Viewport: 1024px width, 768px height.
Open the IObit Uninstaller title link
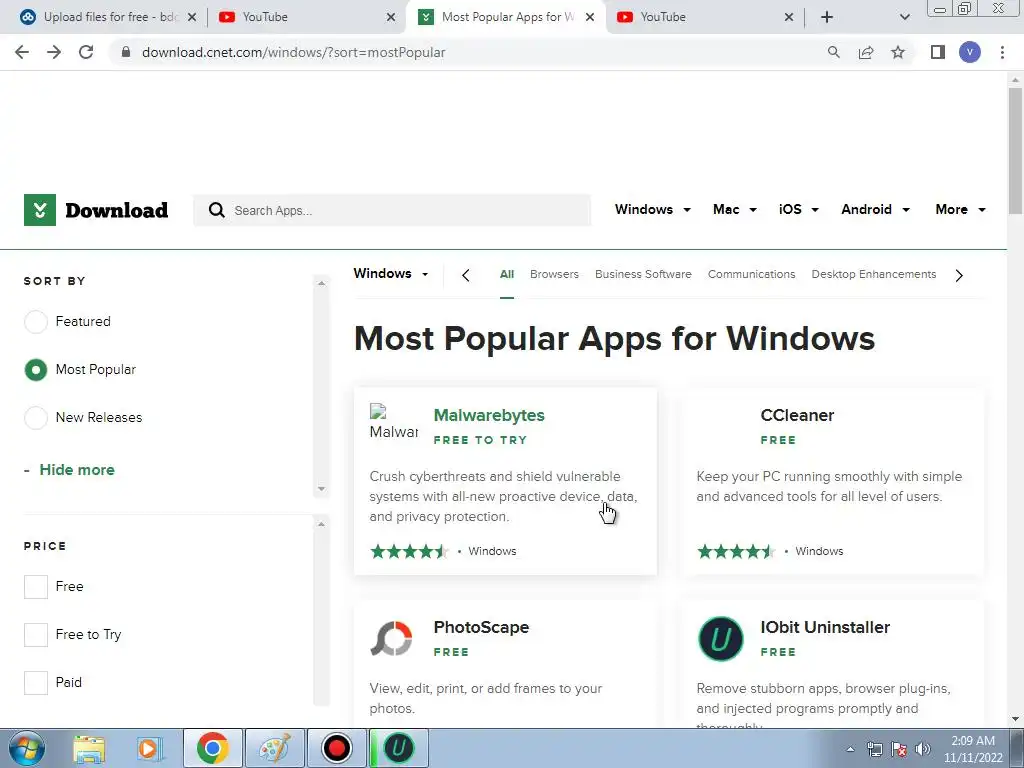825,627
